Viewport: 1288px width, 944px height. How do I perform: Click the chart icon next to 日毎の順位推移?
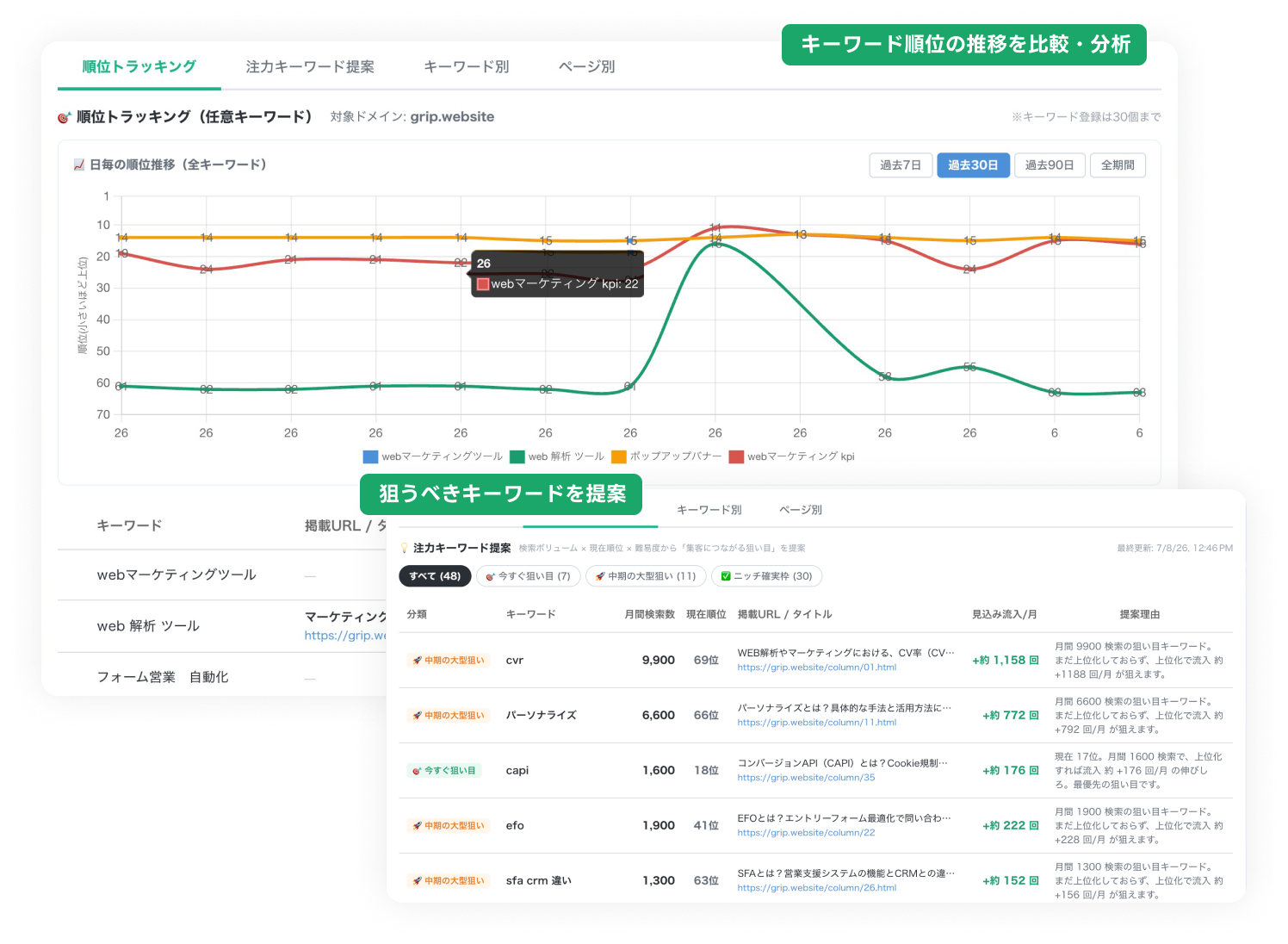coord(79,165)
